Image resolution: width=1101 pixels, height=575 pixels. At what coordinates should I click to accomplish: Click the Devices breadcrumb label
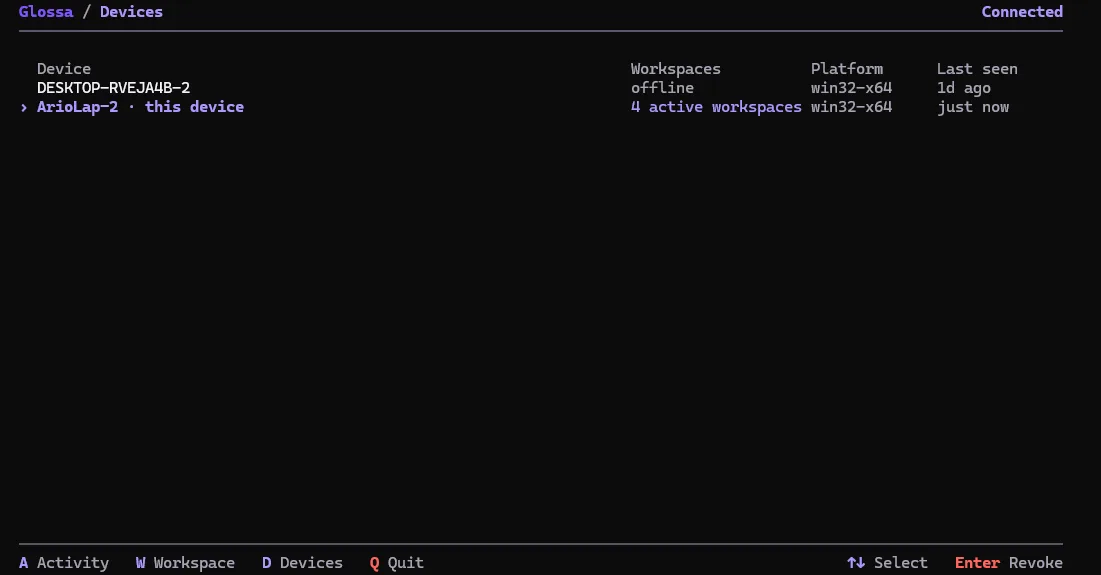[131, 12]
